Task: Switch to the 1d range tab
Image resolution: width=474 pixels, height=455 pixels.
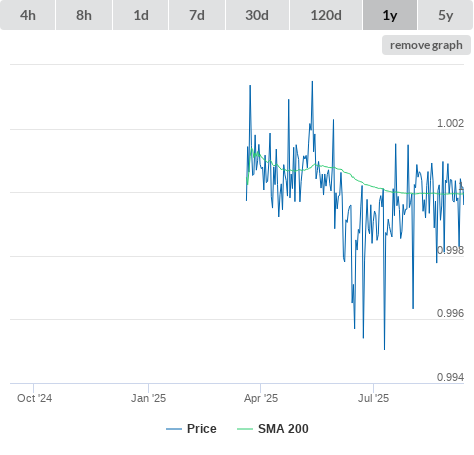Action: point(141,15)
